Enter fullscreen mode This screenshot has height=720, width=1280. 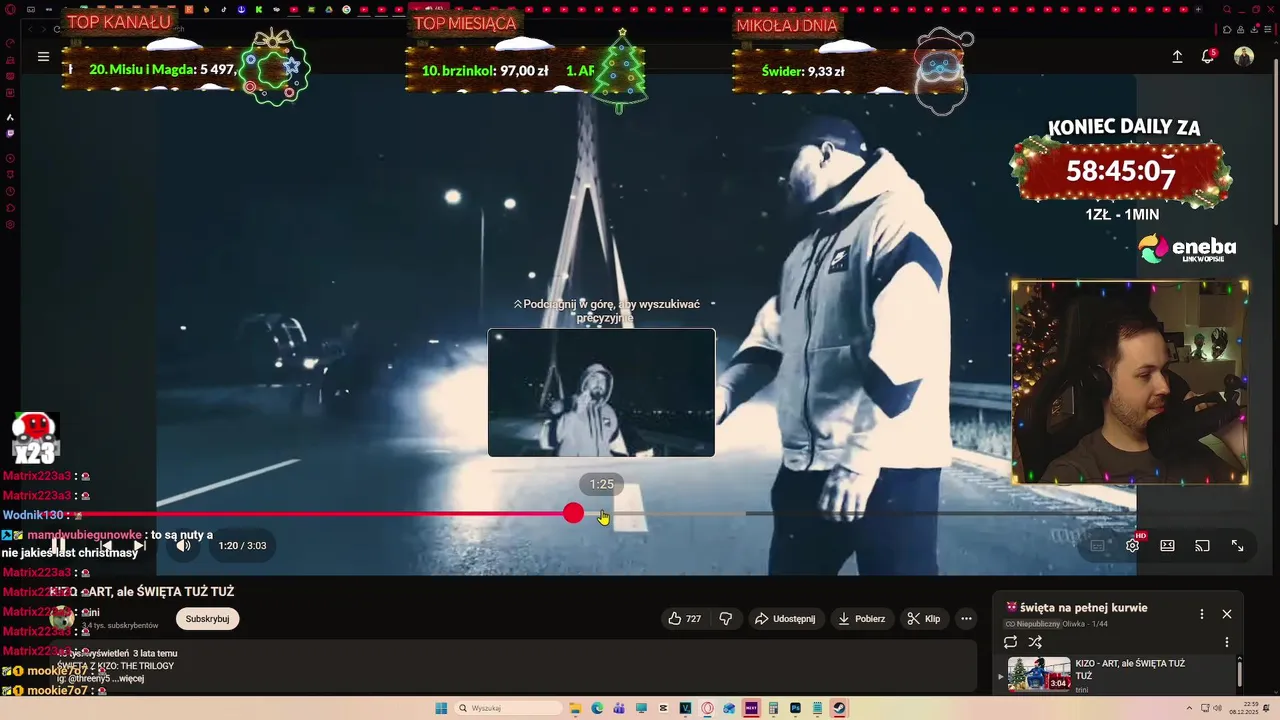(x=1237, y=545)
